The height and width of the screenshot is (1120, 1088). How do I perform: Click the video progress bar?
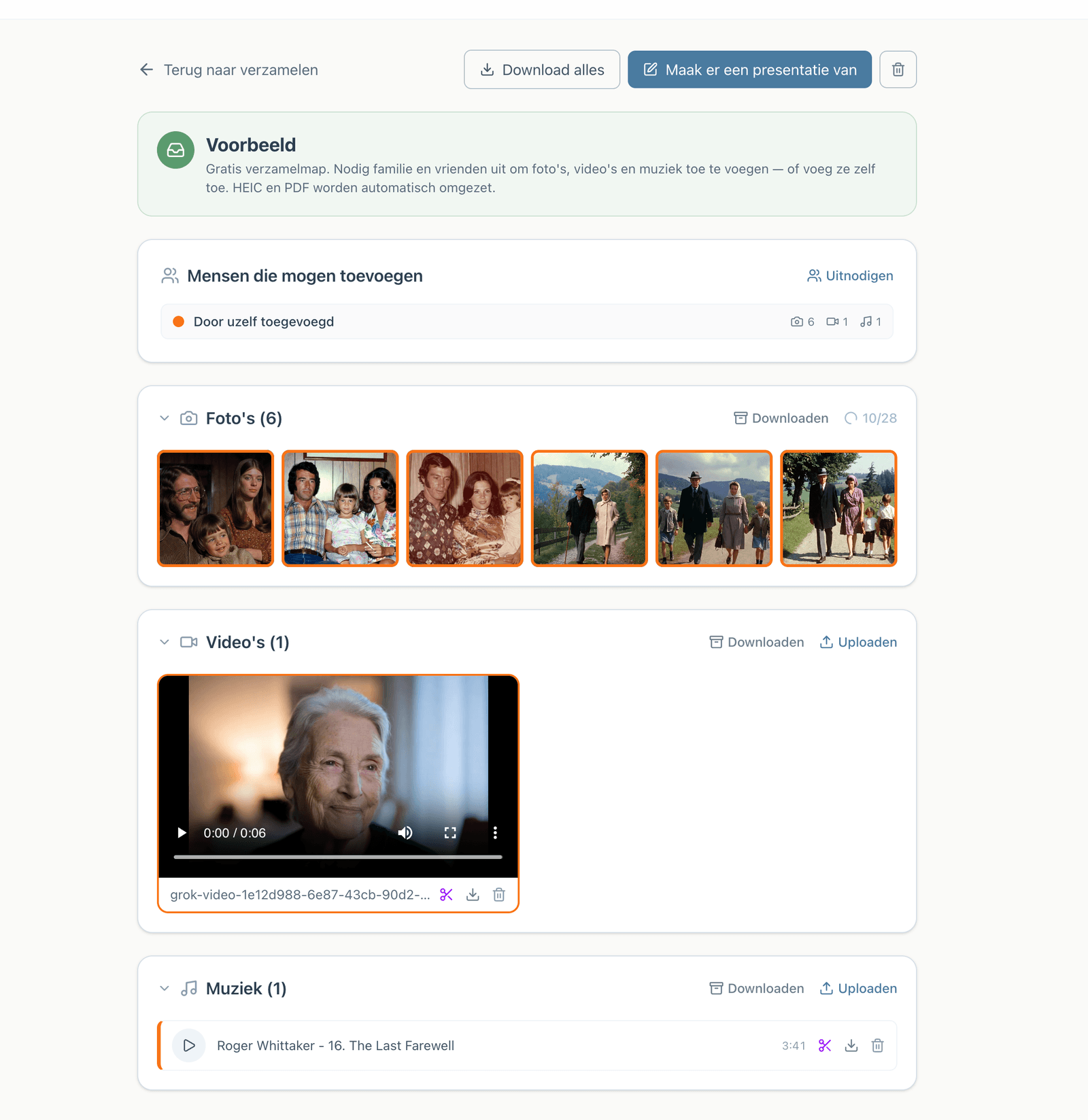click(338, 857)
